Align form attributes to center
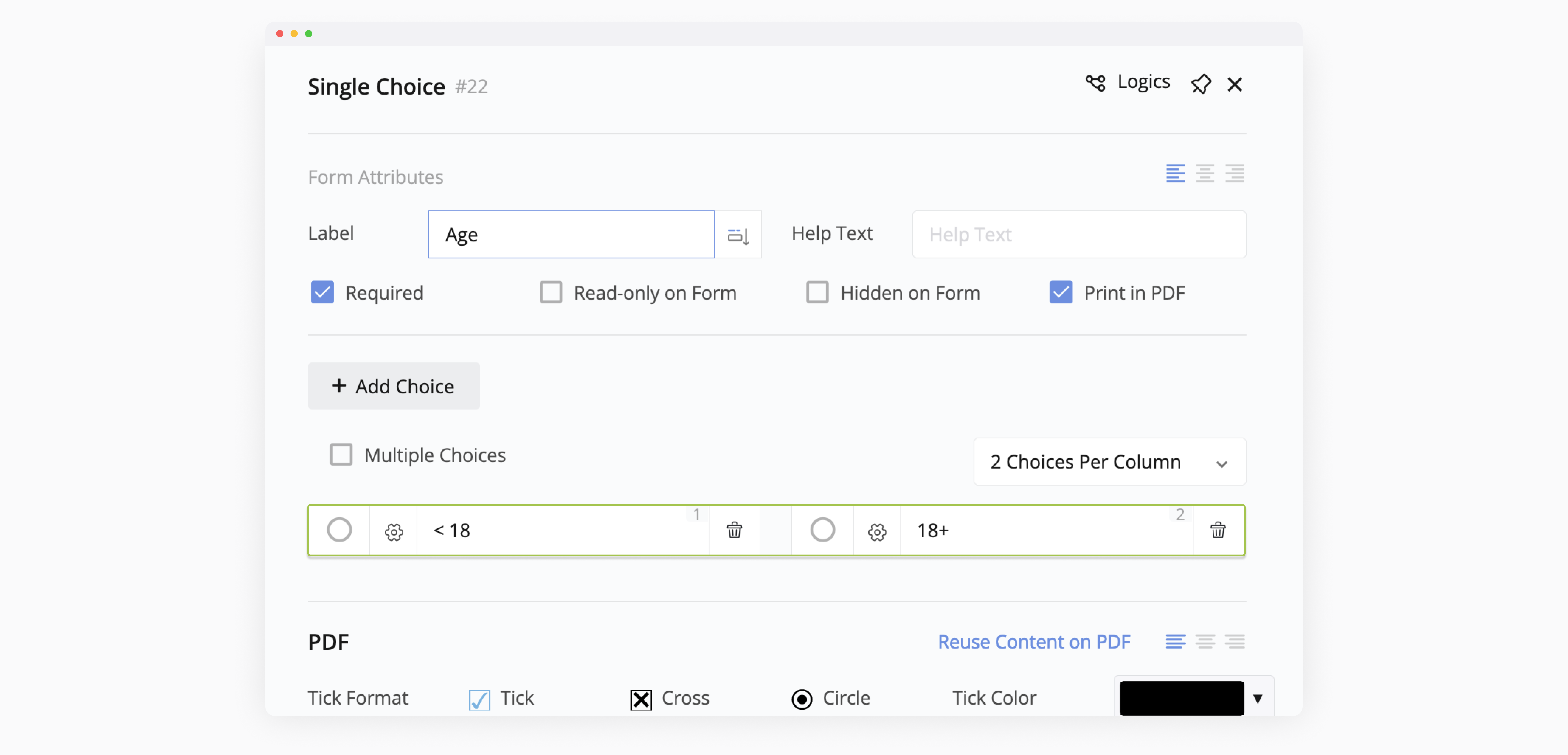Screen dimensions: 1568x755 (1205, 173)
